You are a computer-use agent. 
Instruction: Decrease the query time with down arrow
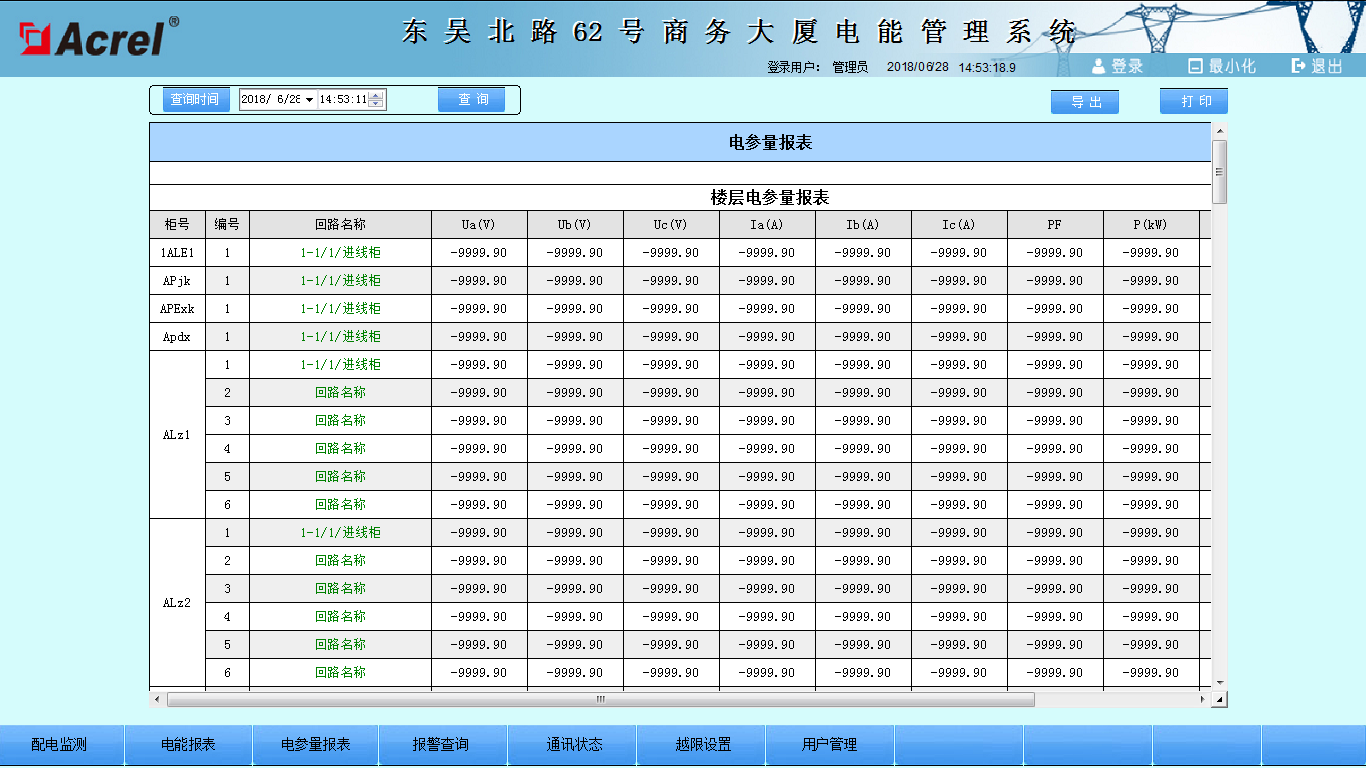376,104
